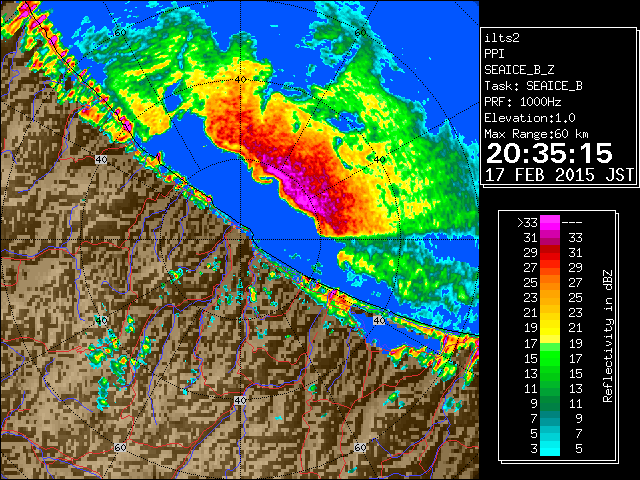Click the 60 km ring label in the northwest
Screen dimensions: 640x480
(x=120, y=33)
